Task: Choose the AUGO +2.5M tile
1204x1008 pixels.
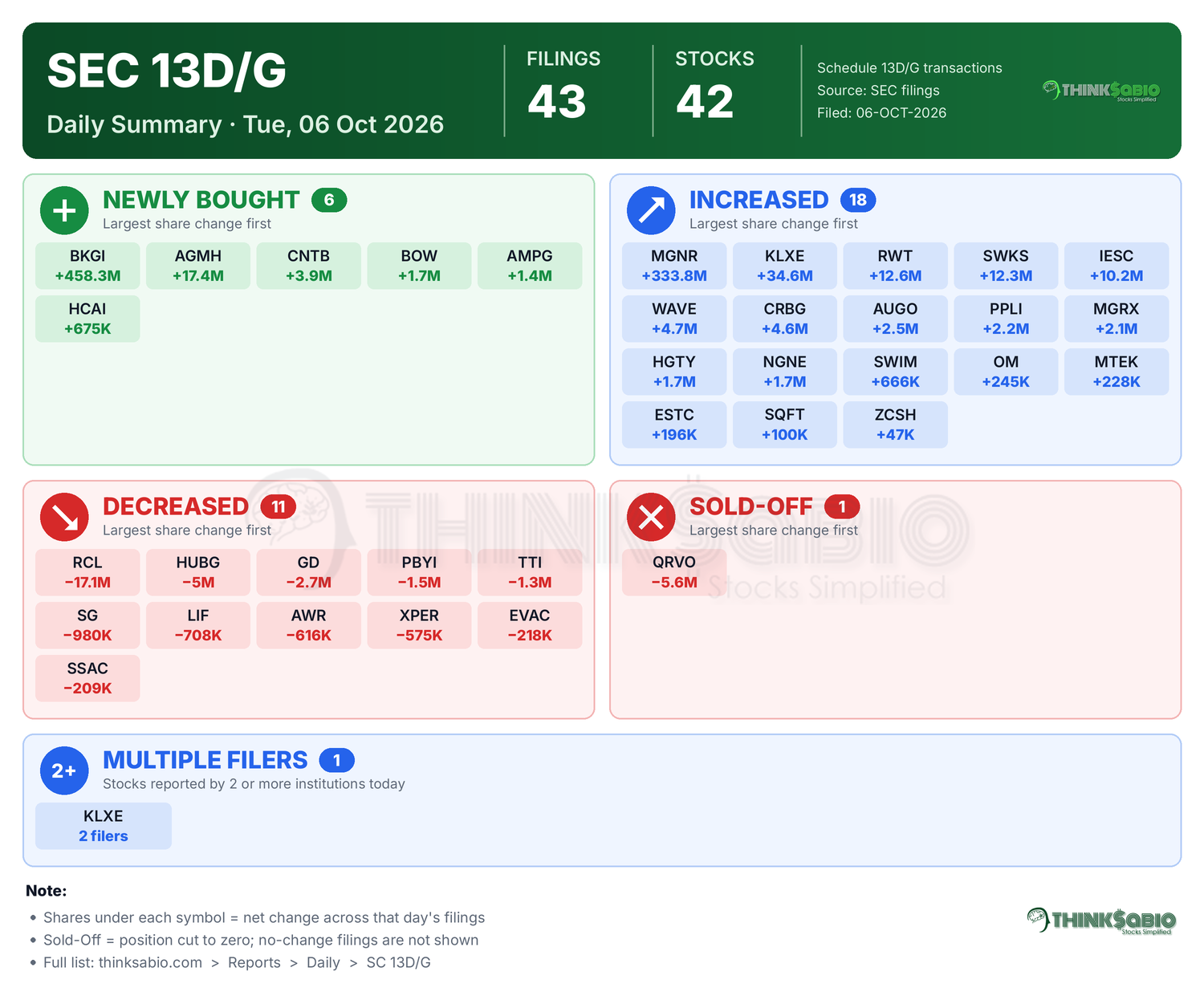Action: (896, 319)
